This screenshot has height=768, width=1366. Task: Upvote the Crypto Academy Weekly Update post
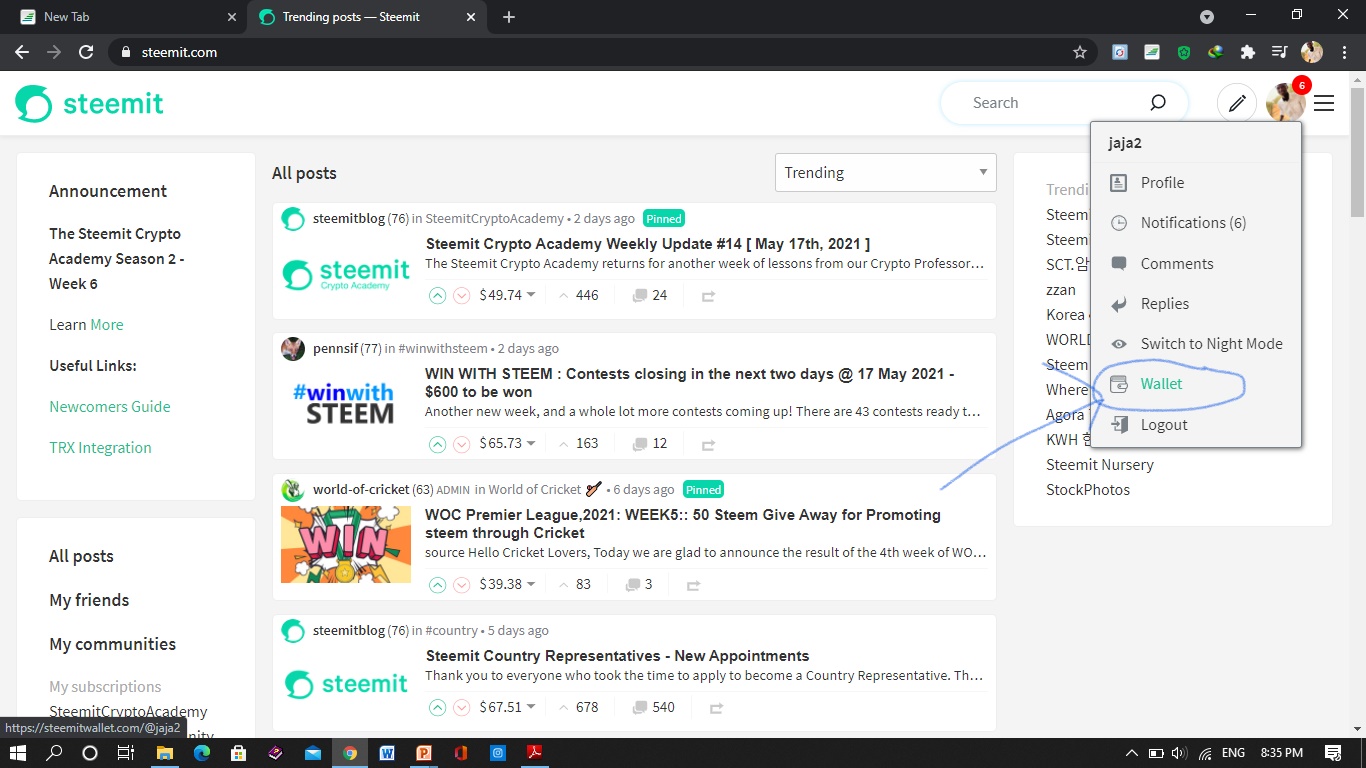437,295
